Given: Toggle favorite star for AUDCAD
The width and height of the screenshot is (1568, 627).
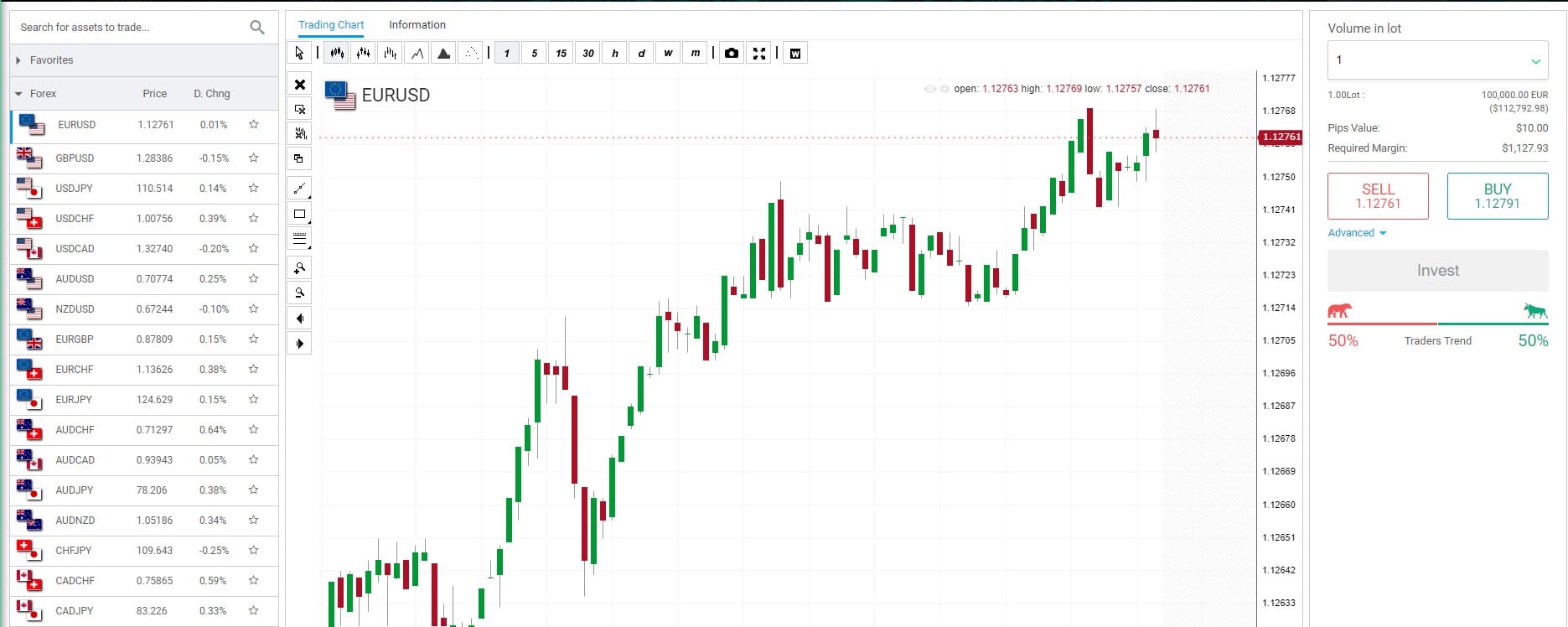Looking at the screenshot, I should pos(253,459).
